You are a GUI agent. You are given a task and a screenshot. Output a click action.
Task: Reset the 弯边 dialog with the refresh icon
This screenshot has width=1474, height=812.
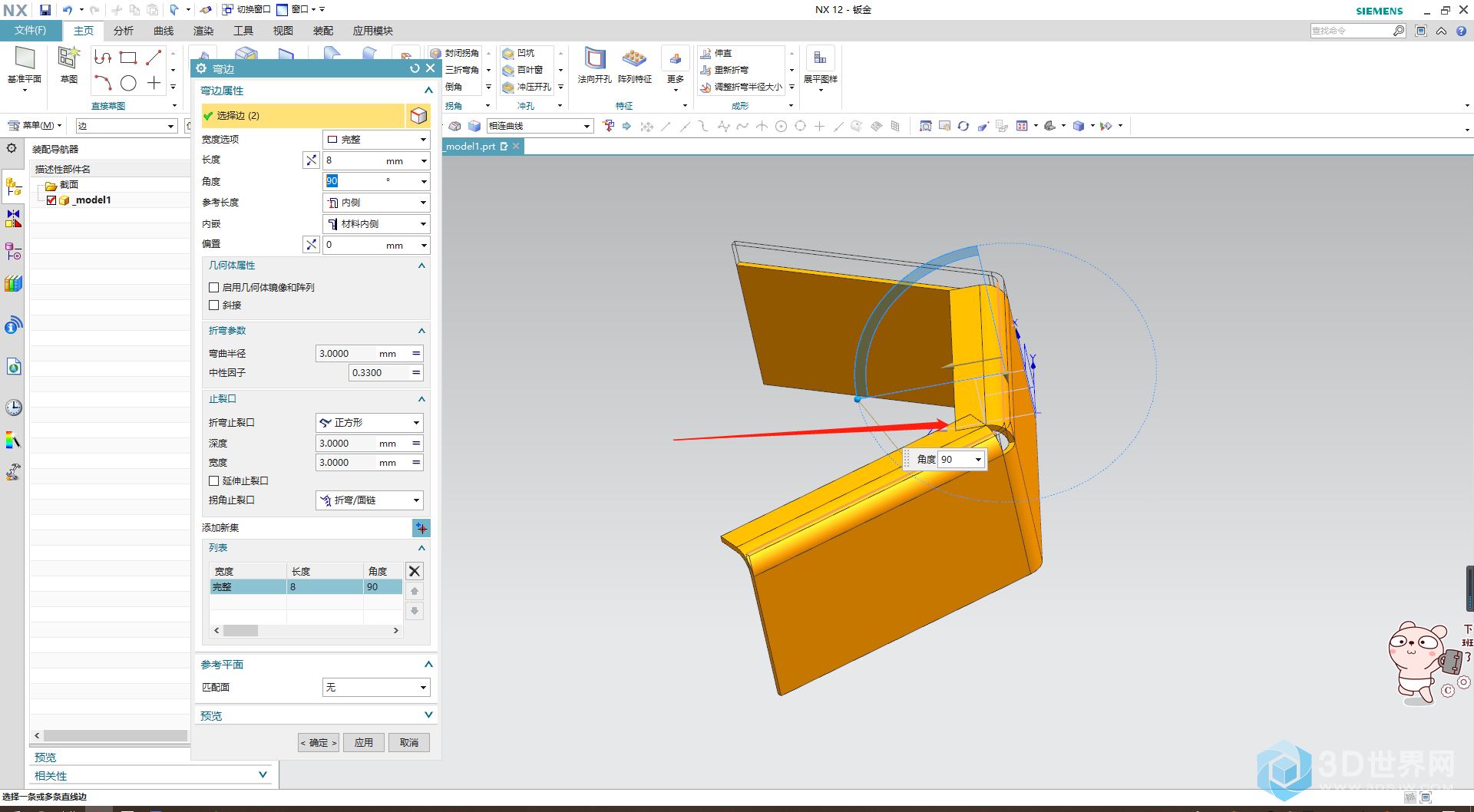coord(415,68)
